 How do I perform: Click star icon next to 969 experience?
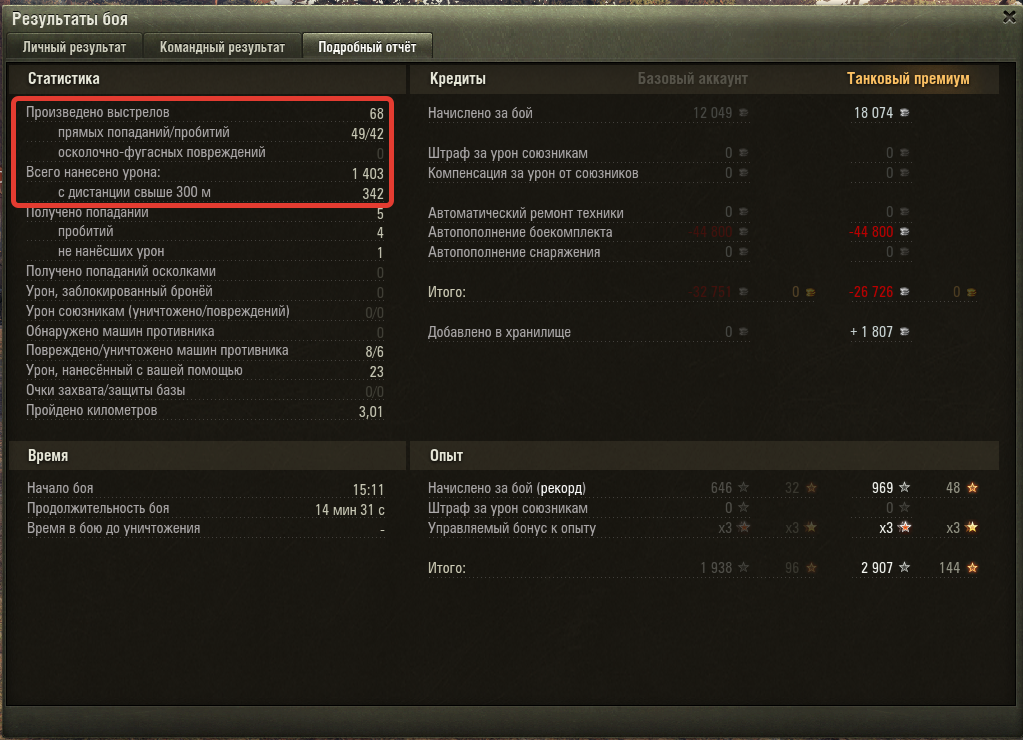point(905,487)
